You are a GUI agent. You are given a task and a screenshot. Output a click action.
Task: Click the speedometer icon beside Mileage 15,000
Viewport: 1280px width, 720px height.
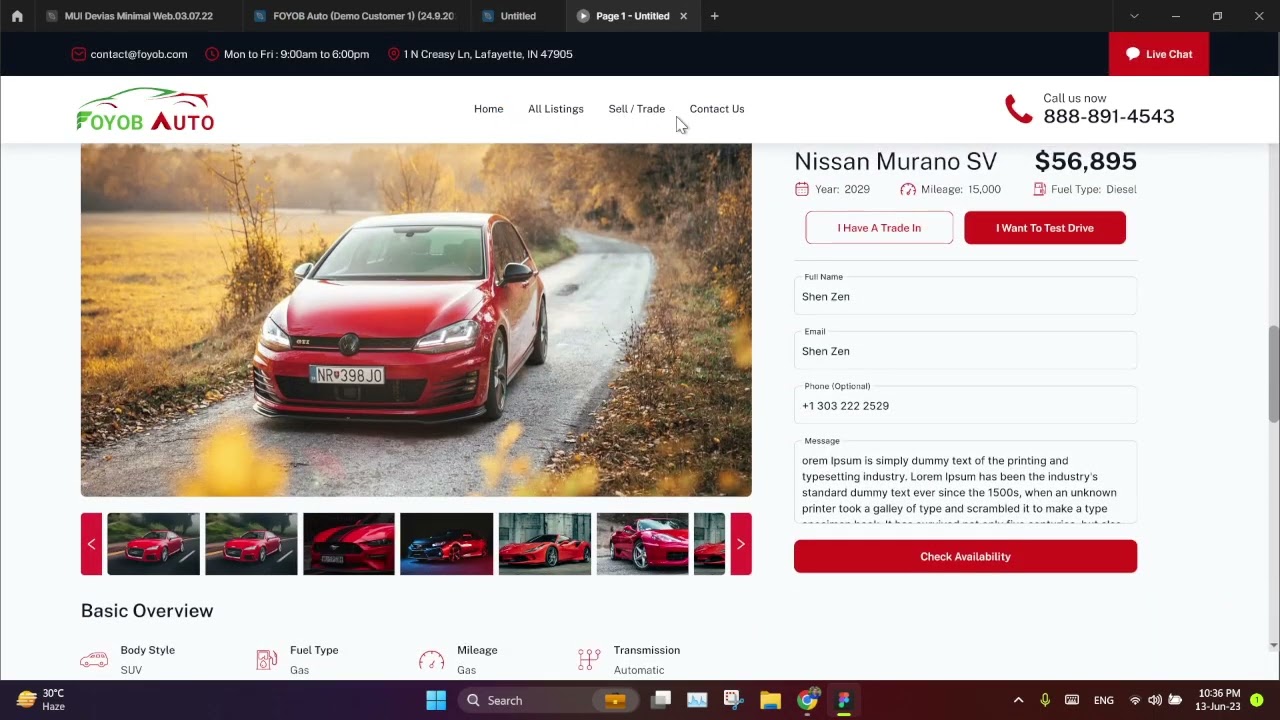tap(908, 189)
